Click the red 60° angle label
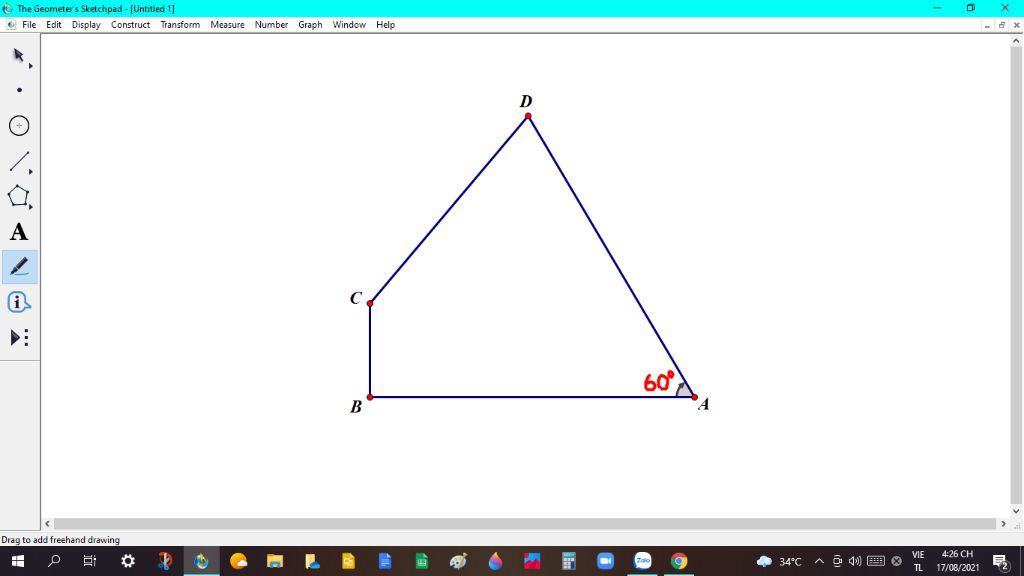This screenshot has height=576, width=1024. [x=658, y=381]
